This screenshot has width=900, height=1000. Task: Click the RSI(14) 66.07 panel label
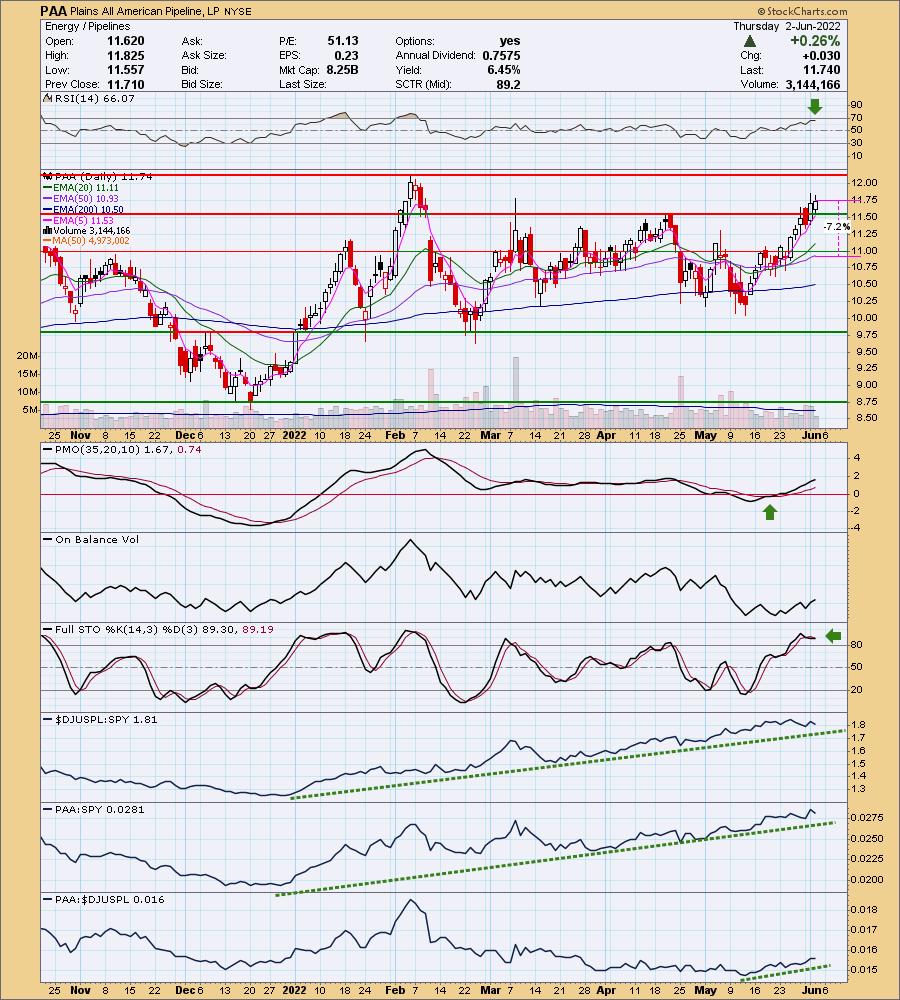[x=89, y=99]
